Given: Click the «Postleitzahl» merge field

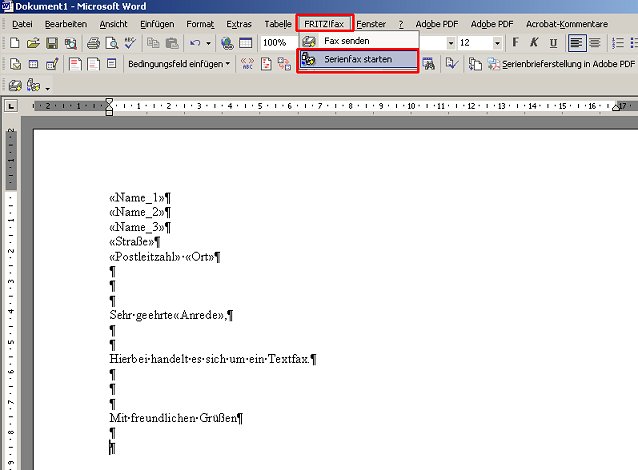Looking at the screenshot, I should click(x=145, y=257).
